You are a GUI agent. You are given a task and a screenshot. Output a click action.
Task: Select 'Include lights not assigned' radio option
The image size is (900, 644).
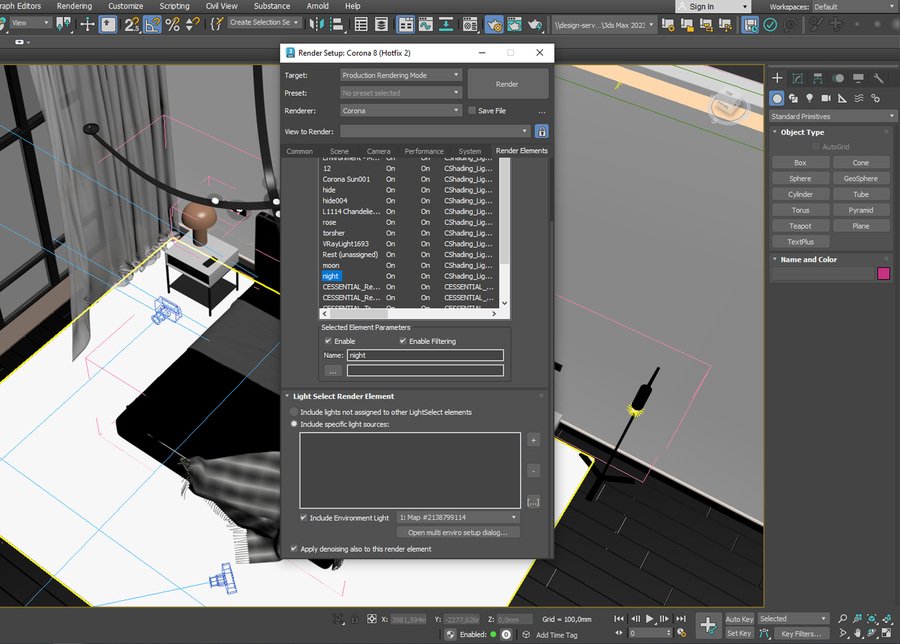(294, 412)
